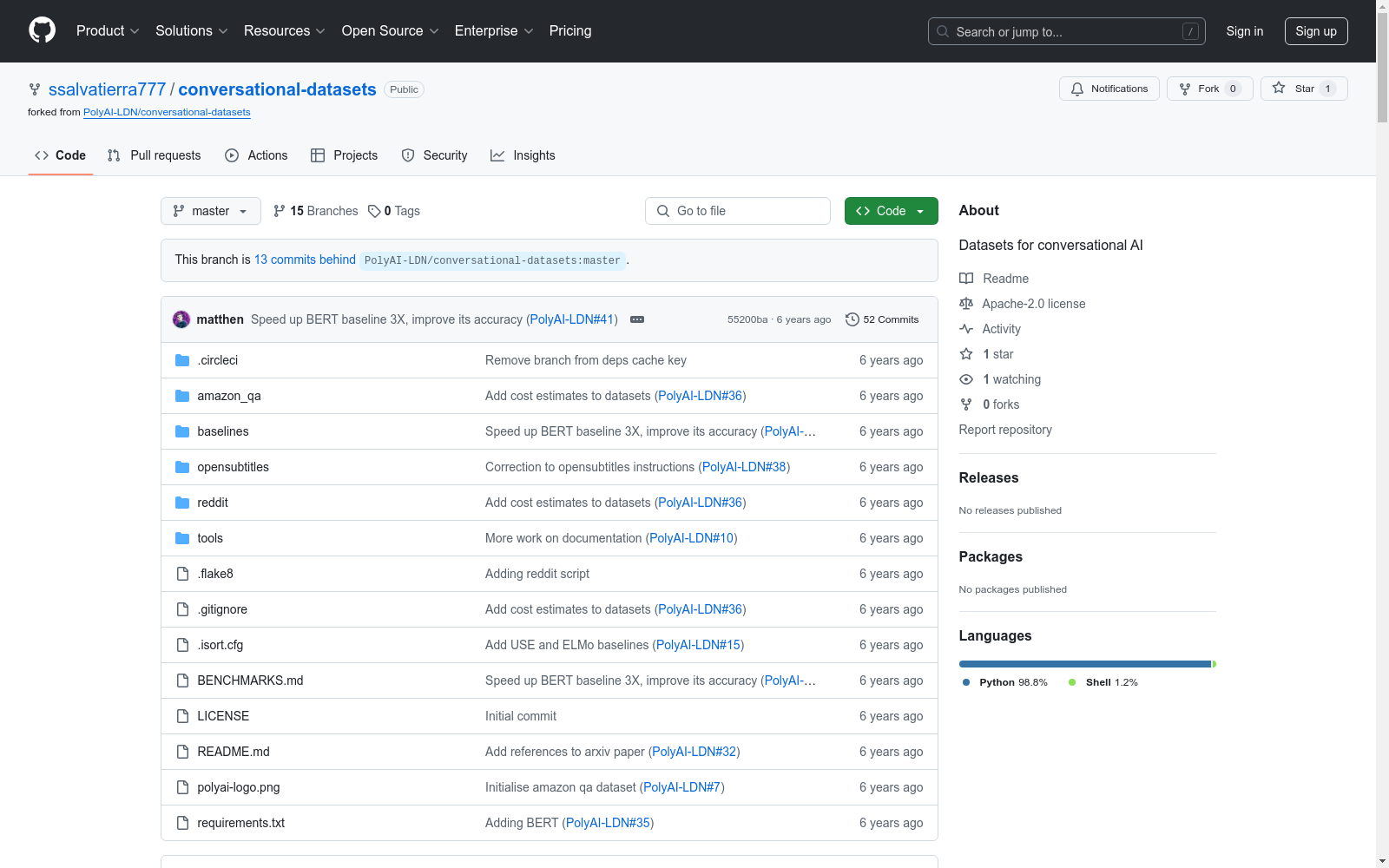Expand the Solutions dropdown
1389x868 pixels.
192,31
